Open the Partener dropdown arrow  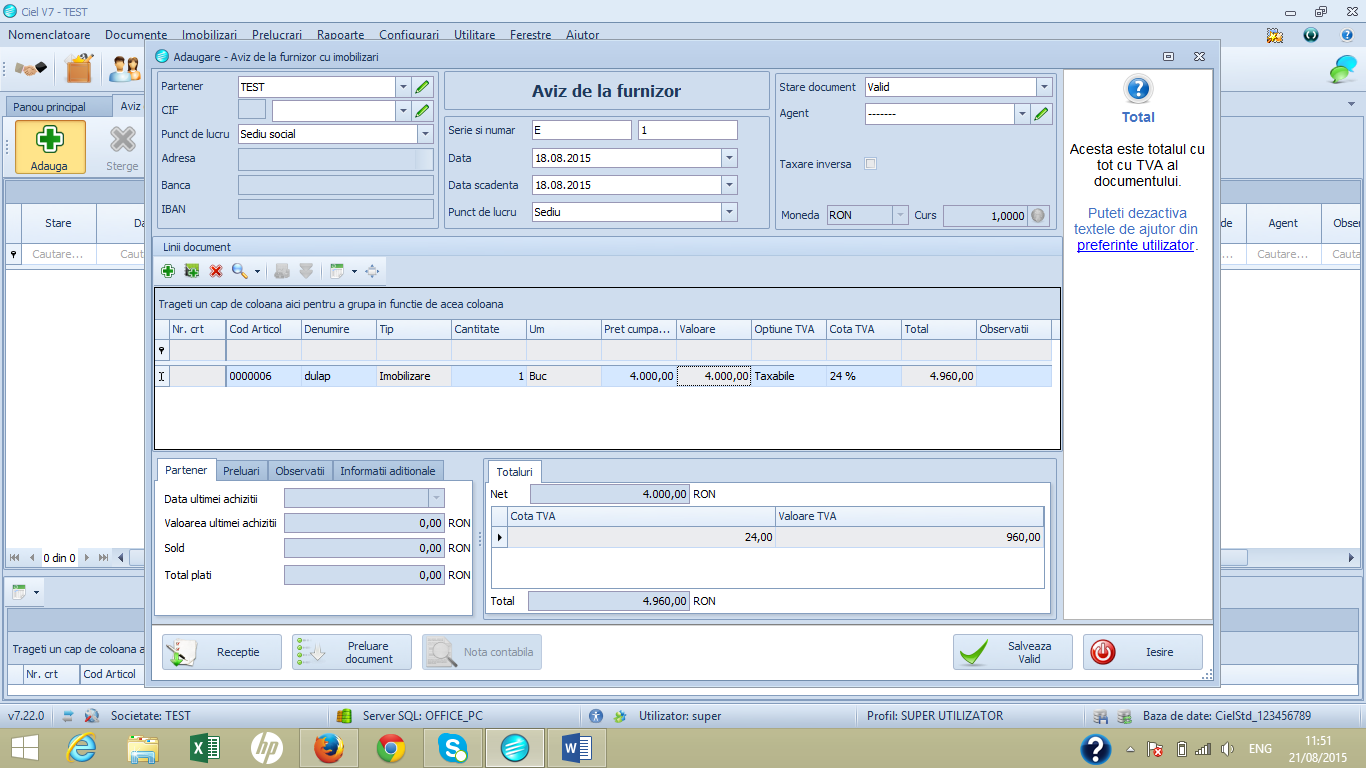point(403,87)
